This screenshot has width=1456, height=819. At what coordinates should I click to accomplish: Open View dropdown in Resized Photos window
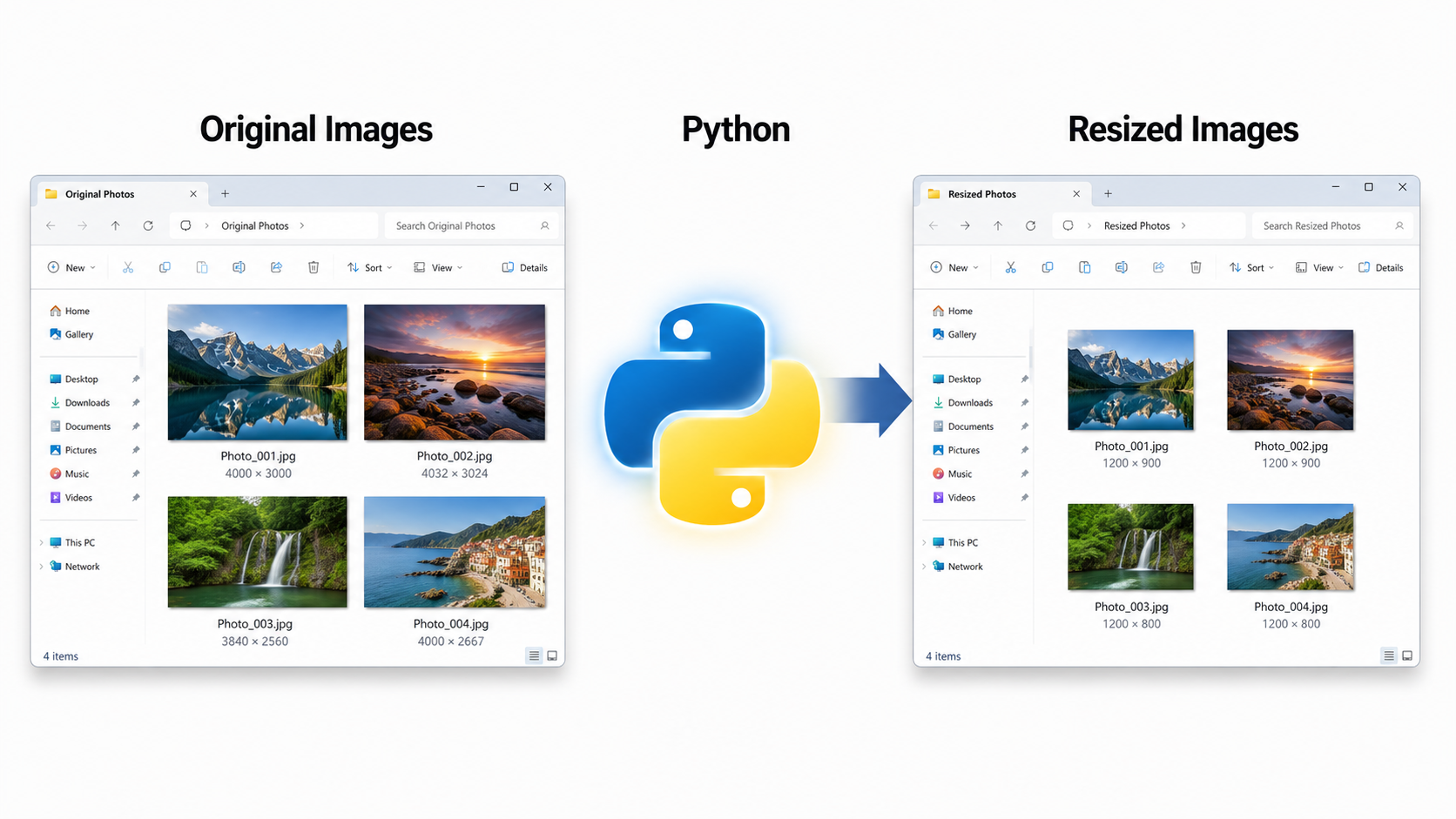click(1319, 267)
